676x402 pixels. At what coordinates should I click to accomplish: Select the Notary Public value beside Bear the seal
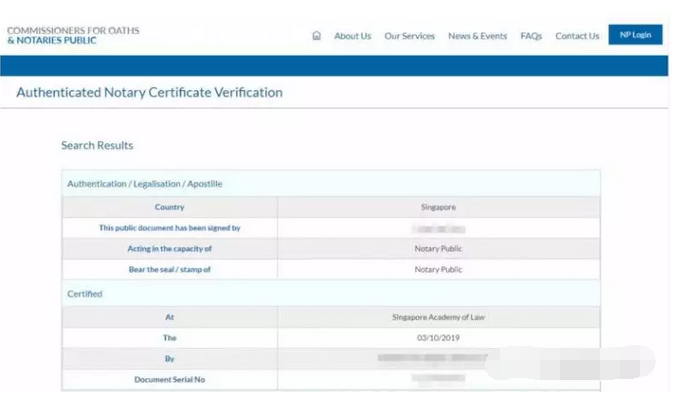pyautogui.click(x=438, y=270)
